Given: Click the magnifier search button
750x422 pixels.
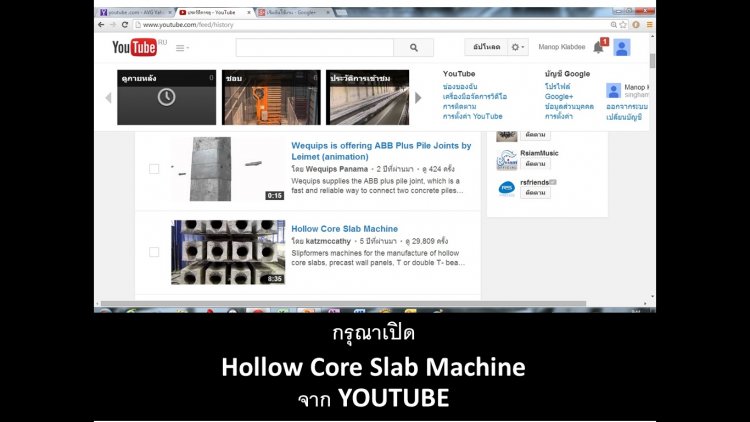Looking at the screenshot, I should tap(414, 47).
